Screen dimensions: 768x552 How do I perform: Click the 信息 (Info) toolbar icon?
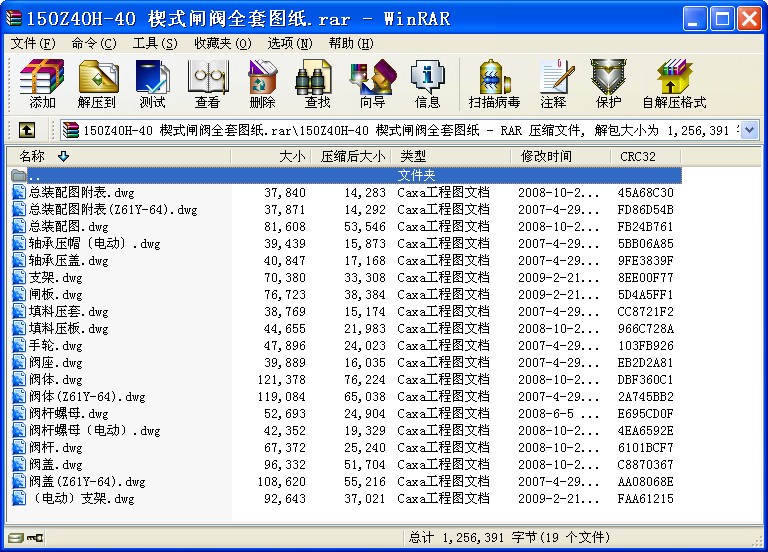(x=427, y=83)
